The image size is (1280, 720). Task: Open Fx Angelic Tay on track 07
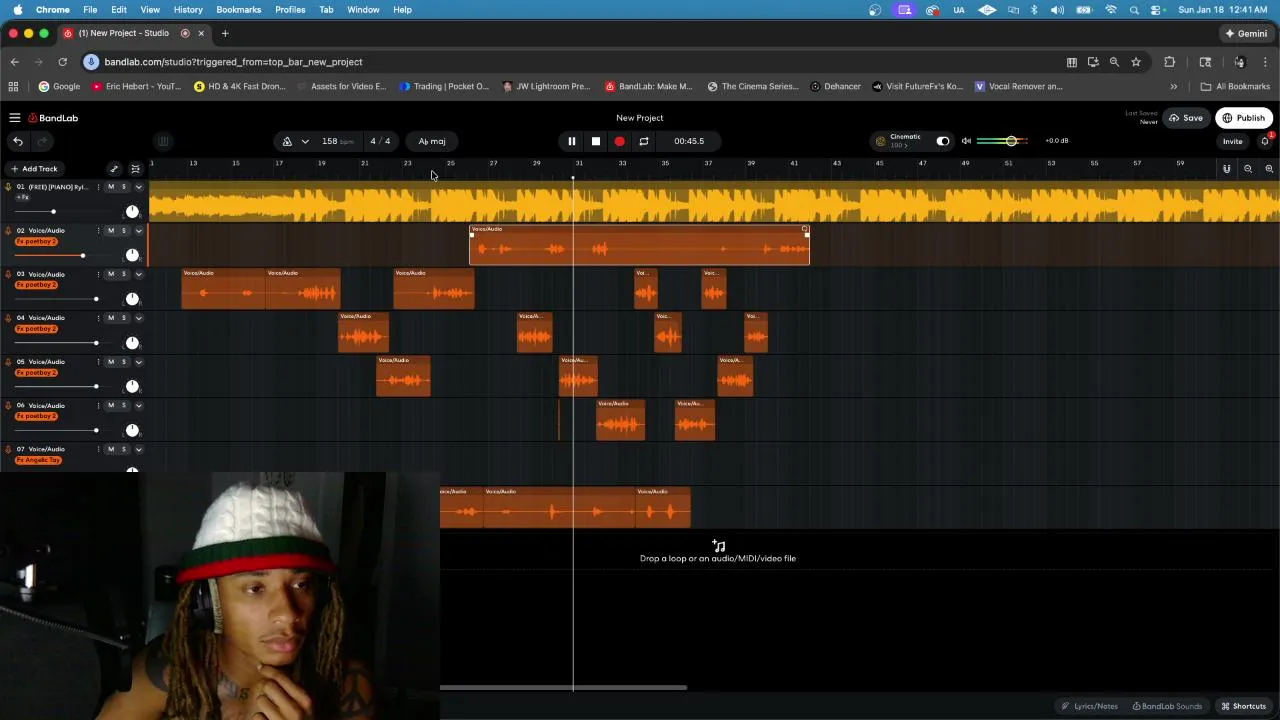click(x=39, y=460)
